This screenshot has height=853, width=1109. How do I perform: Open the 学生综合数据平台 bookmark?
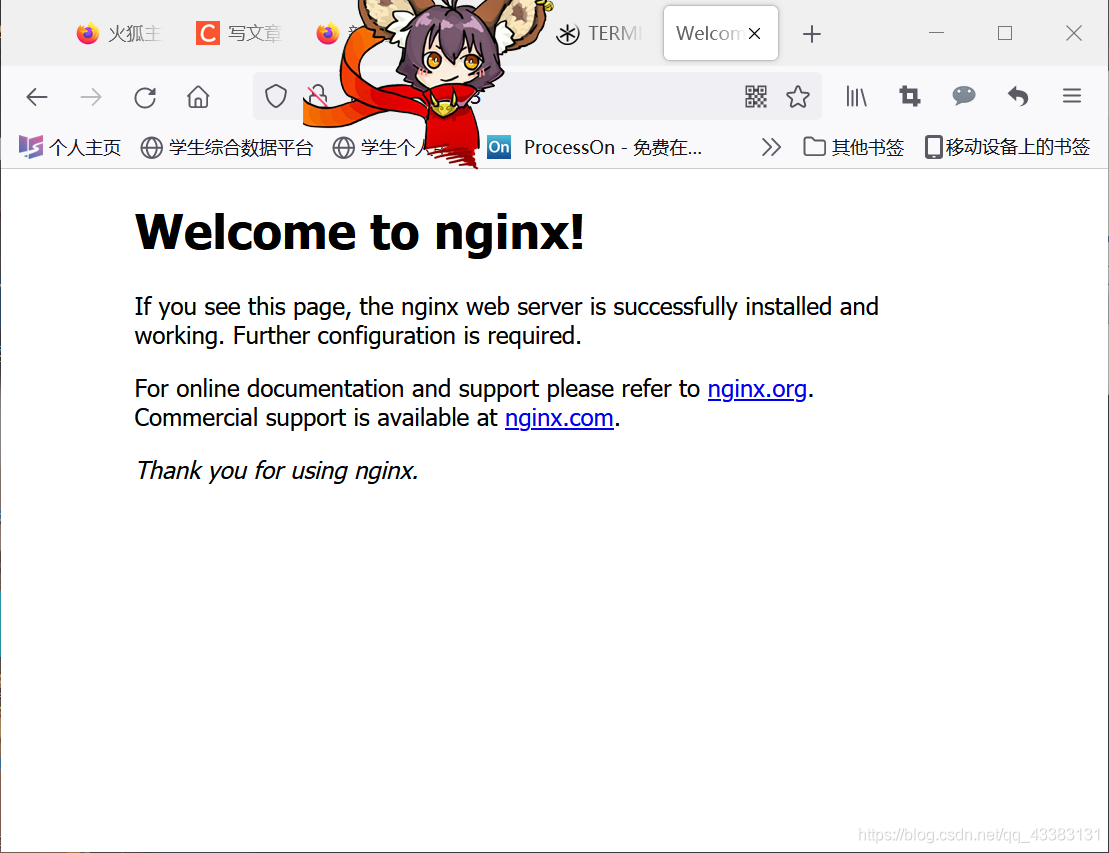coord(226,147)
